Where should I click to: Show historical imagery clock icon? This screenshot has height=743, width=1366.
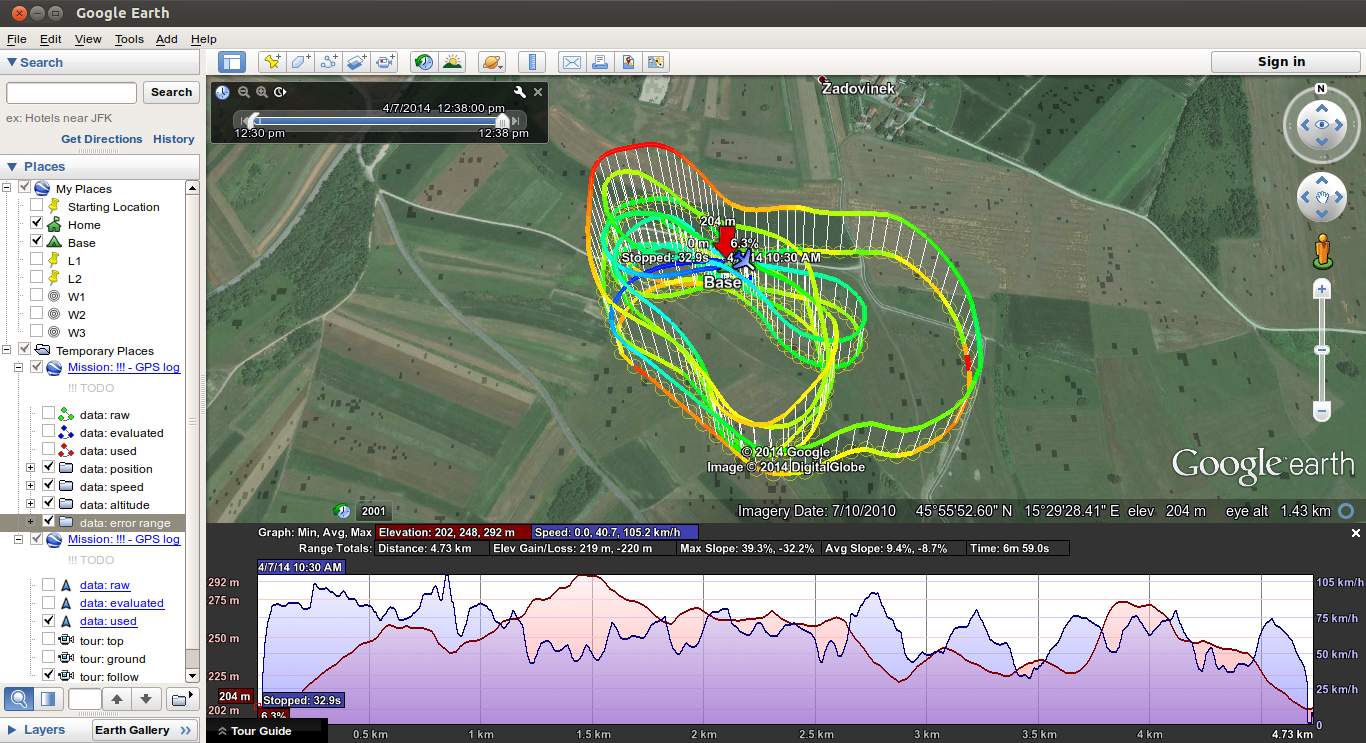(x=424, y=62)
